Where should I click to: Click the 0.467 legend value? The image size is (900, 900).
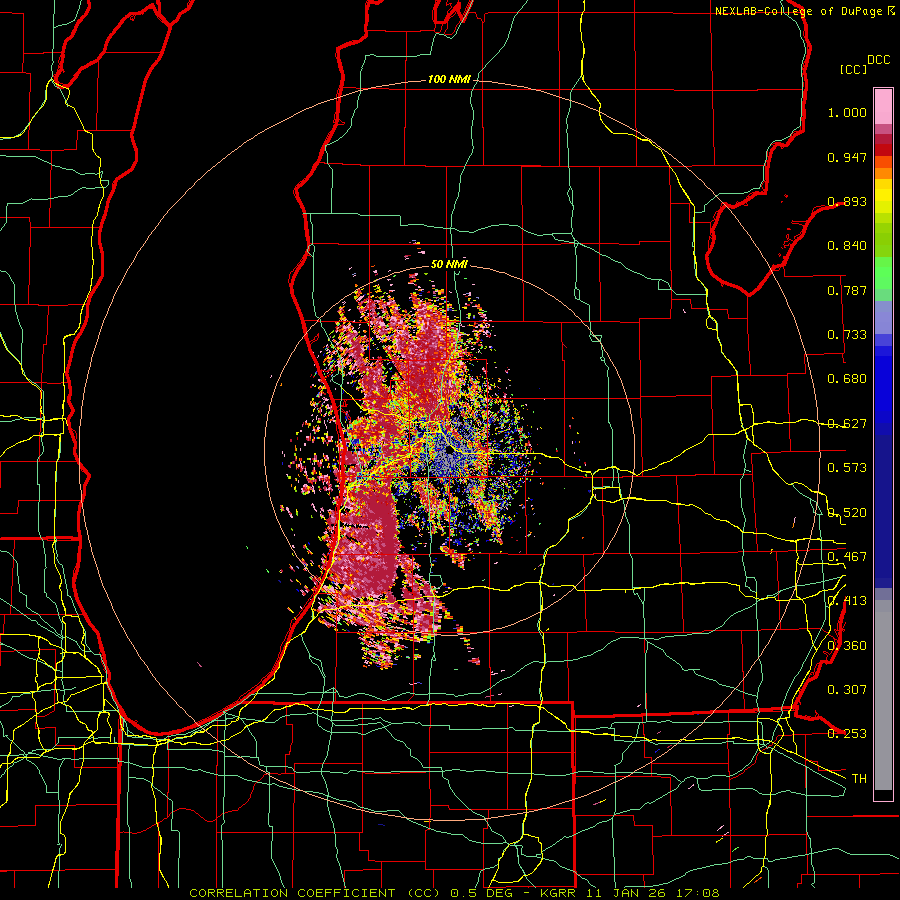click(x=847, y=557)
